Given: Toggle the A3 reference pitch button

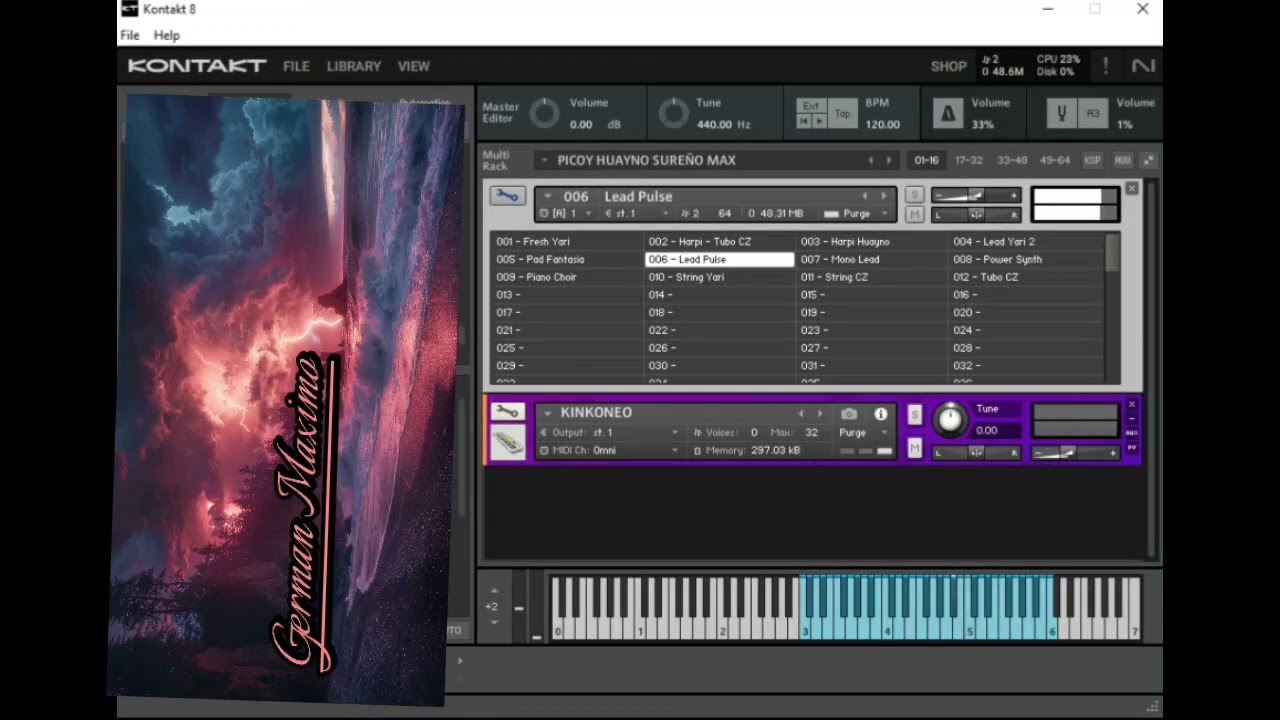Looking at the screenshot, I should 1094,114.
